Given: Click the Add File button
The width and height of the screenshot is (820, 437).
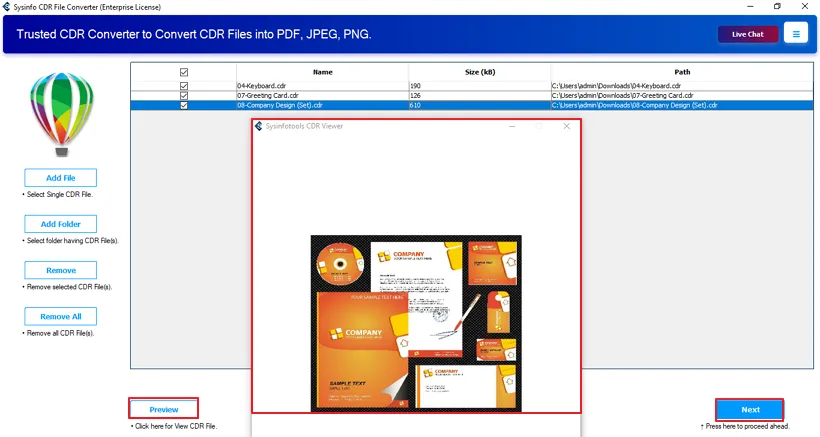Looking at the screenshot, I should pos(61,178).
